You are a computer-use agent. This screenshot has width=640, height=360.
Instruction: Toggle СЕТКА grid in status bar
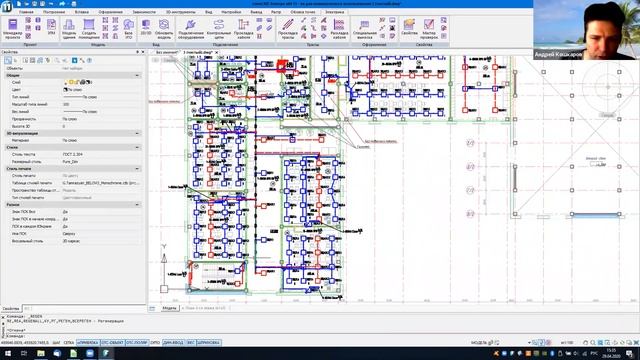[69, 343]
